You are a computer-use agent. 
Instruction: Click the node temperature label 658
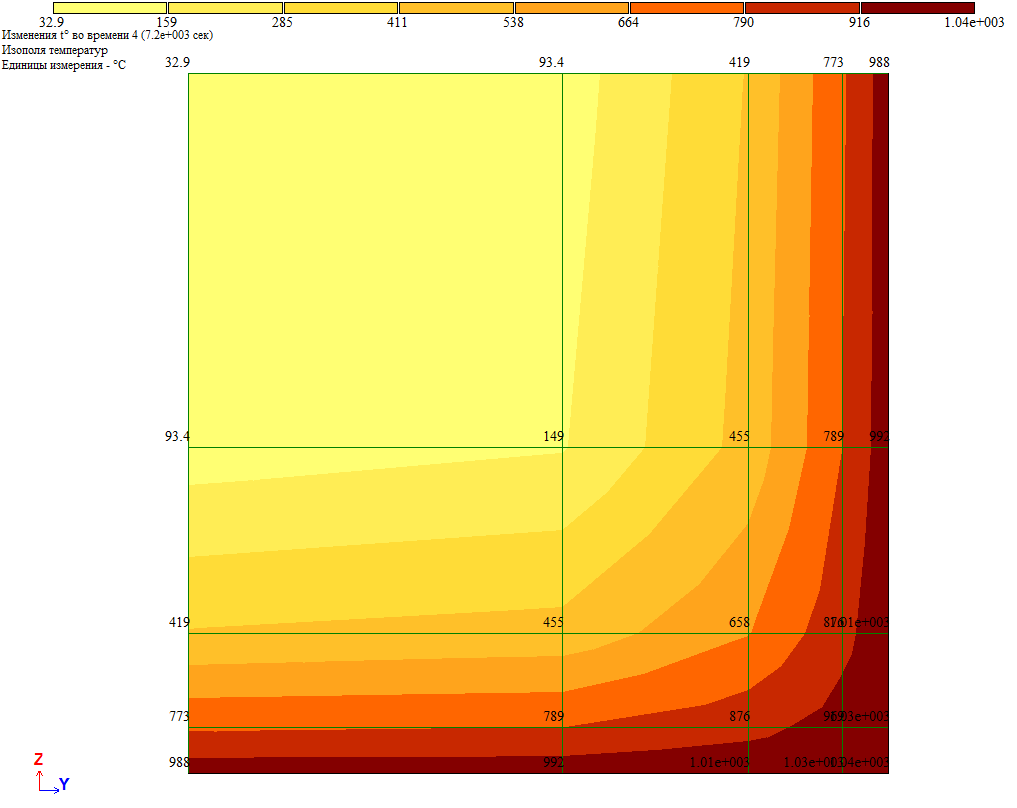point(739,623)
